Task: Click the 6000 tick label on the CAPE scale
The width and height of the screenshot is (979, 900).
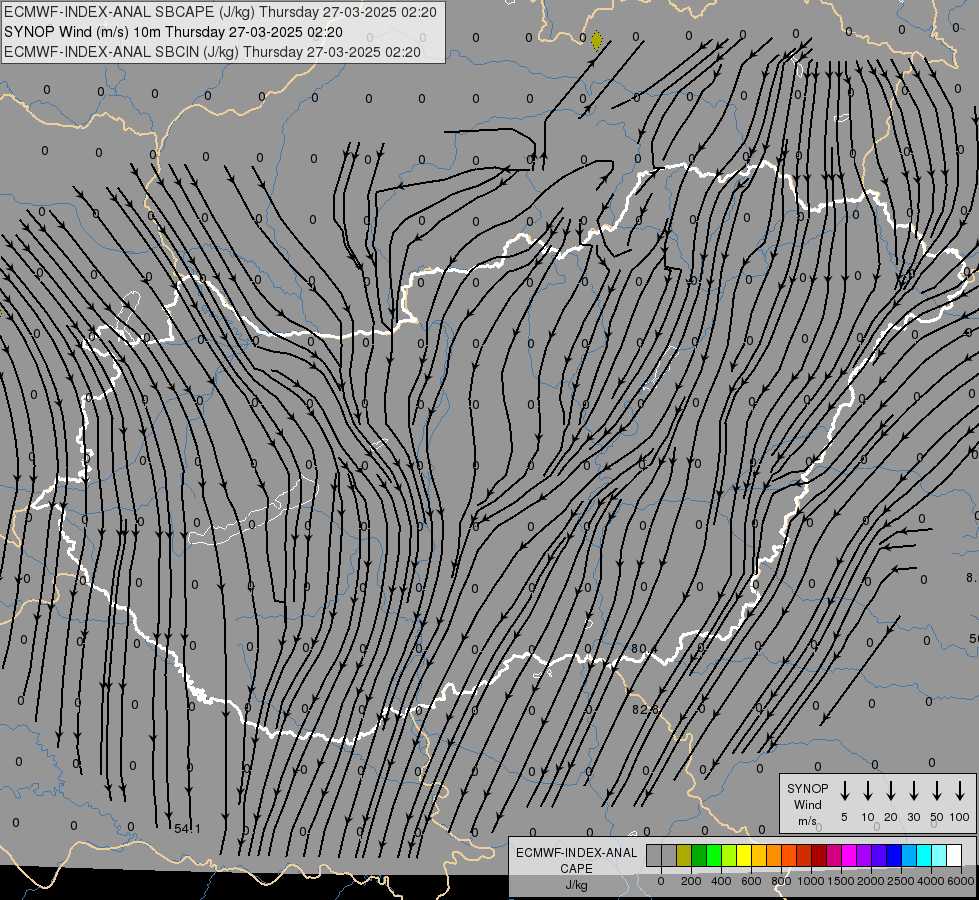Action: click(x=961, y=881)
